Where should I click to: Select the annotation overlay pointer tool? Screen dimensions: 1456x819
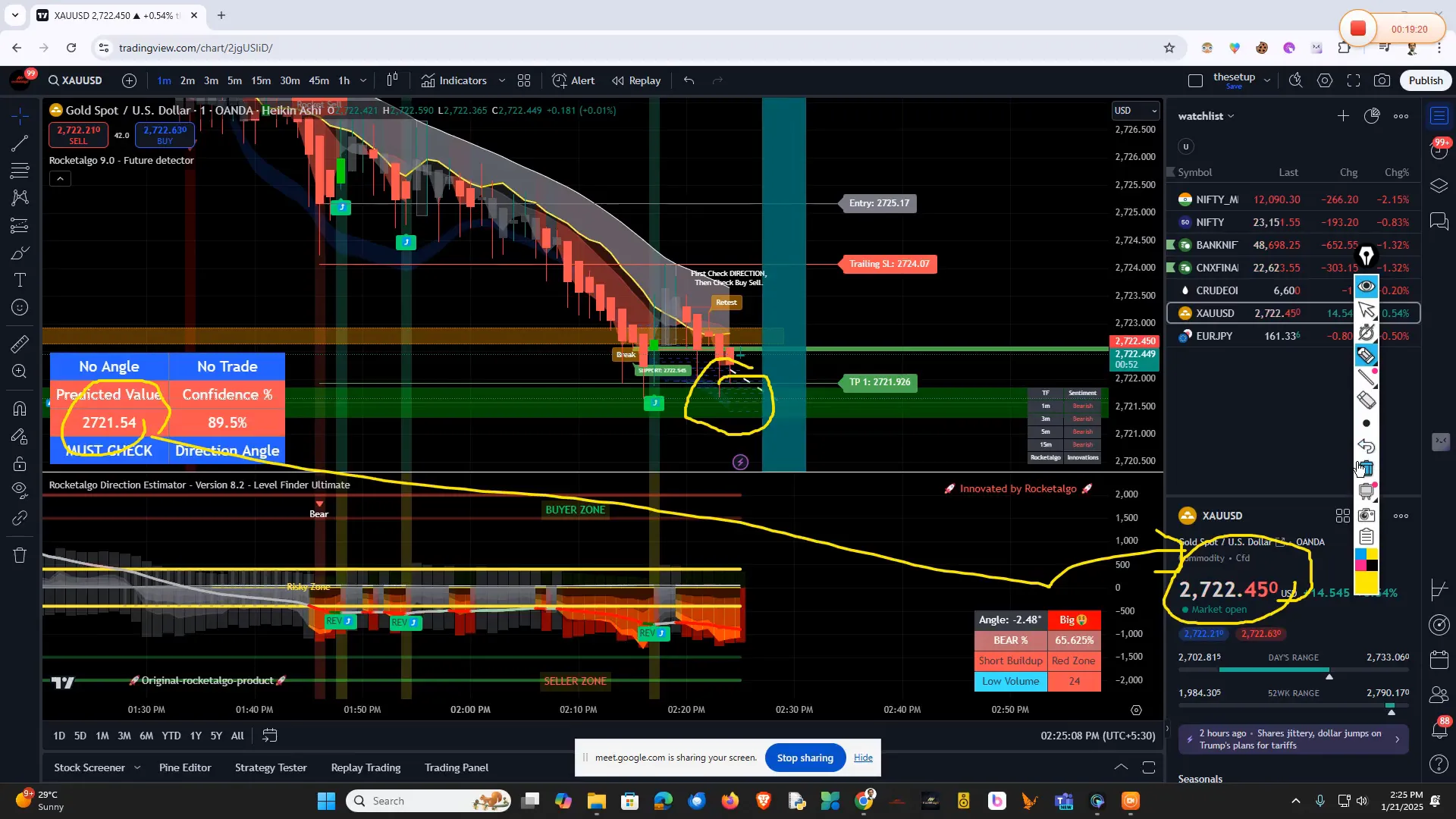click(1367, 309)
